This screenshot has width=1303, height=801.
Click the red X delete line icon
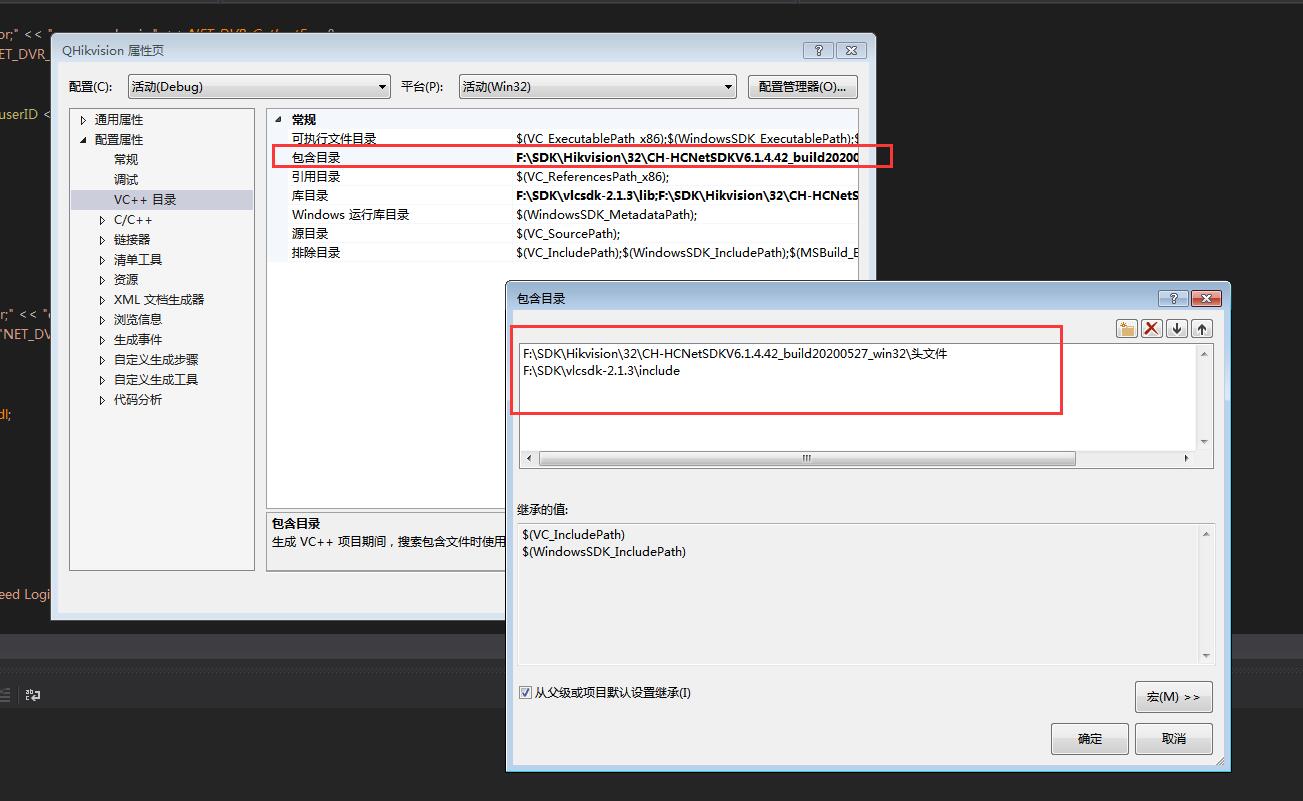point(1152,328)
